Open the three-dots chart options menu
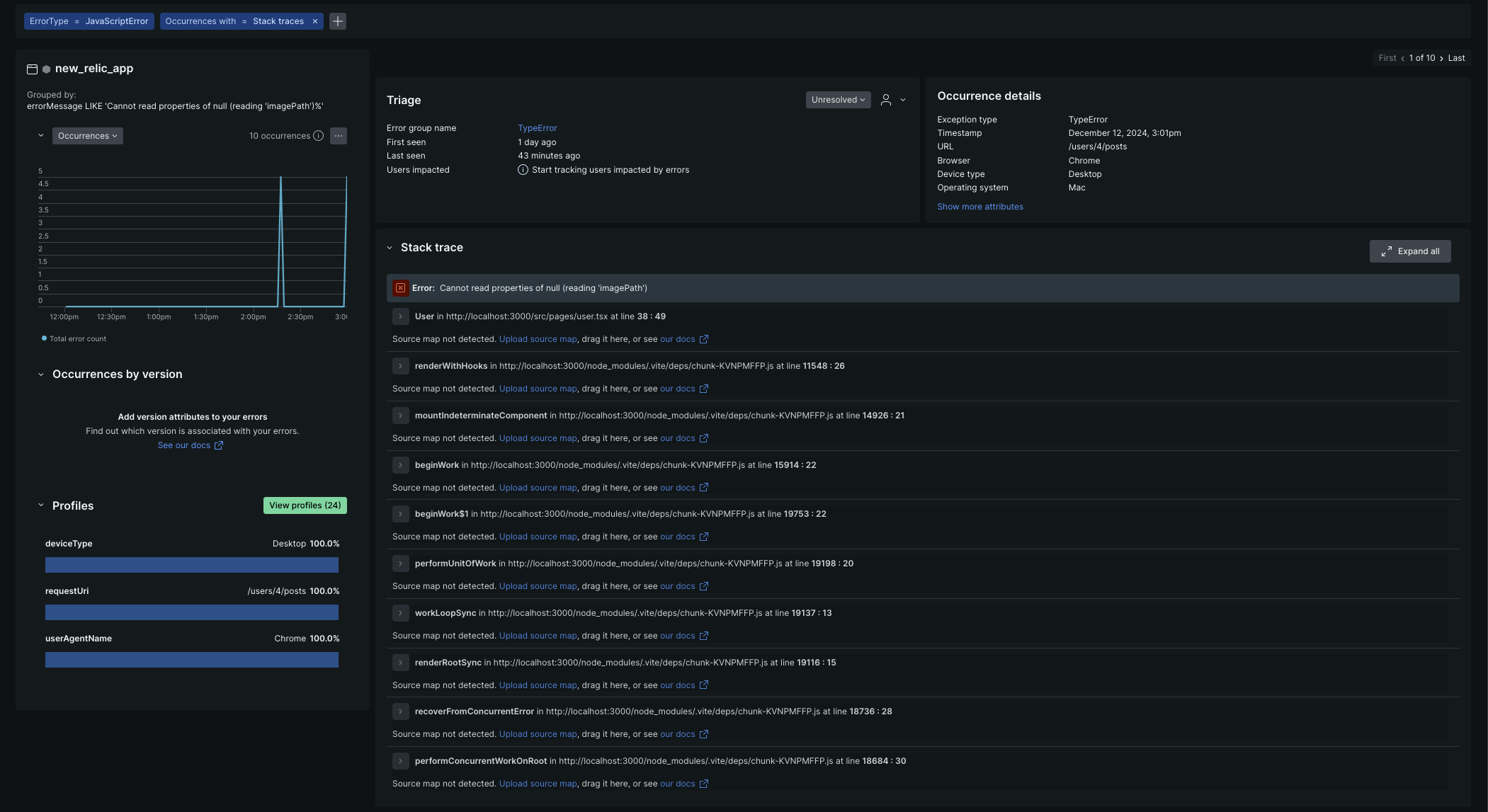1488x812 pixels. [339, 136]
